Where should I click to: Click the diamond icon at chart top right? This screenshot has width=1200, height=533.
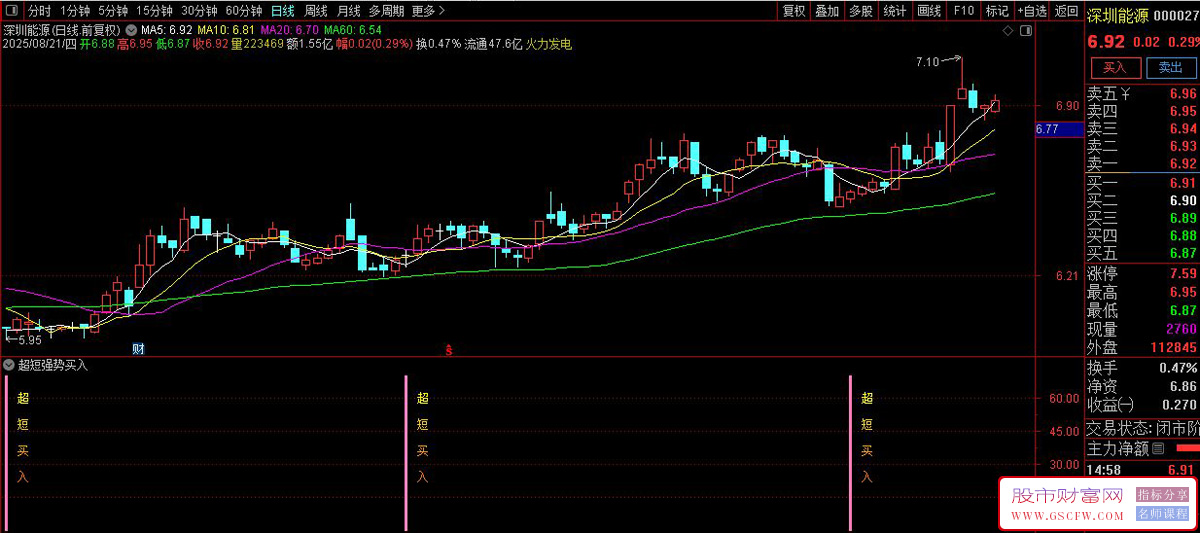click(1008, 32)
